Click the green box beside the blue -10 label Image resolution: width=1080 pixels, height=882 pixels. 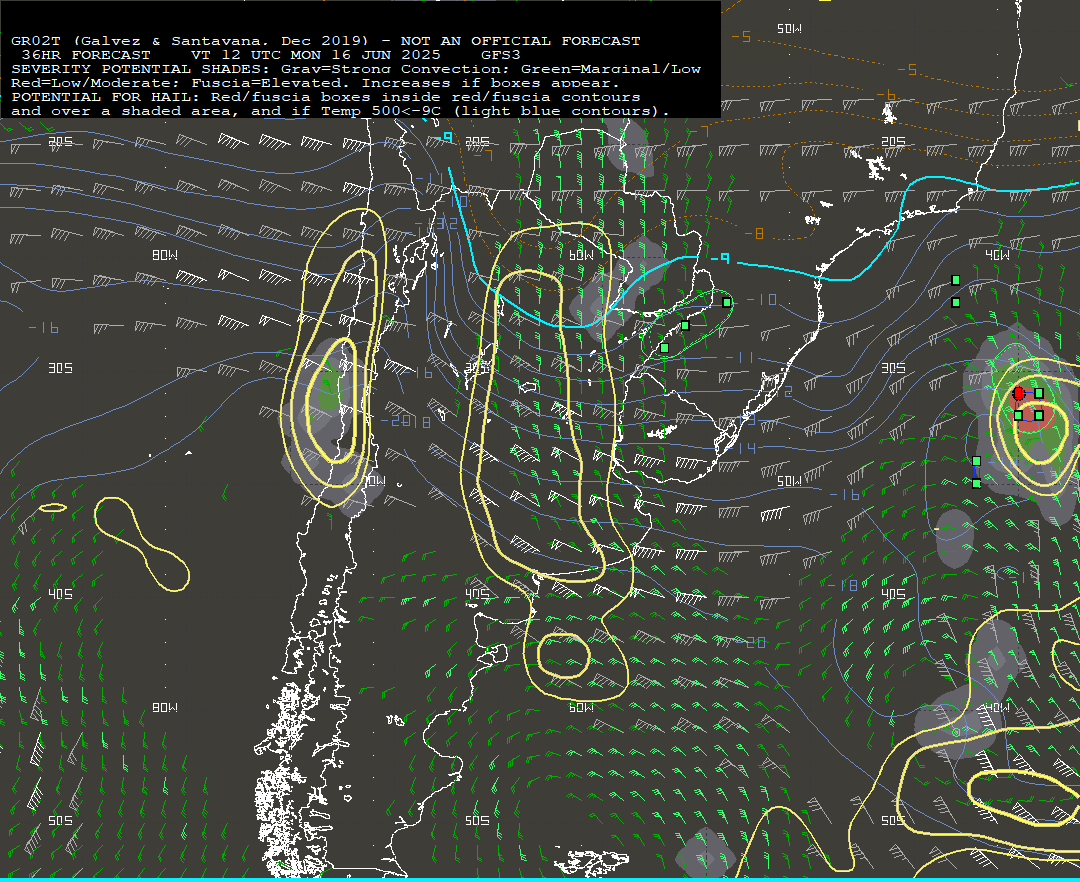(x=727, y=302)
